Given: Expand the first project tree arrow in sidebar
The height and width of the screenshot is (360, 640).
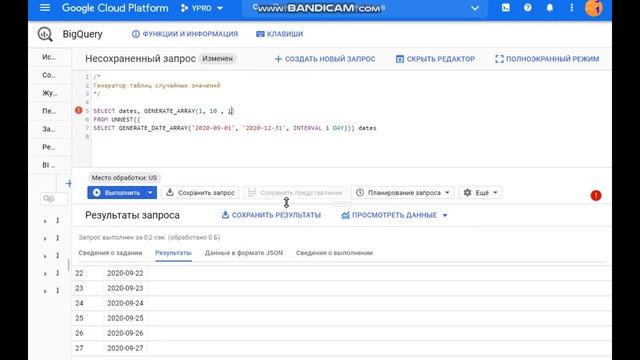Looking at the screenshot, I should coord(45,221).
